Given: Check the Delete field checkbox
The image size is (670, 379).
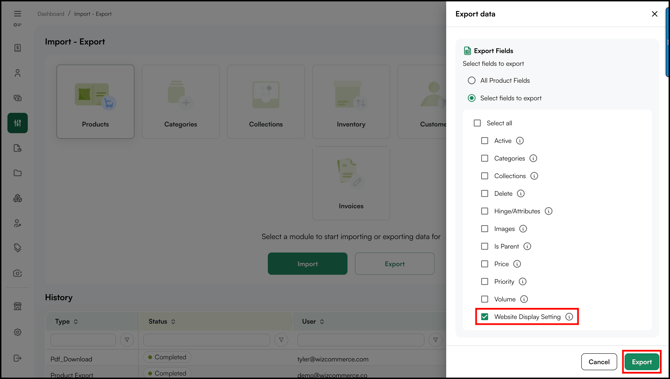Looking at the screenshot, I should pyautogui.click(x=485, y=194).
